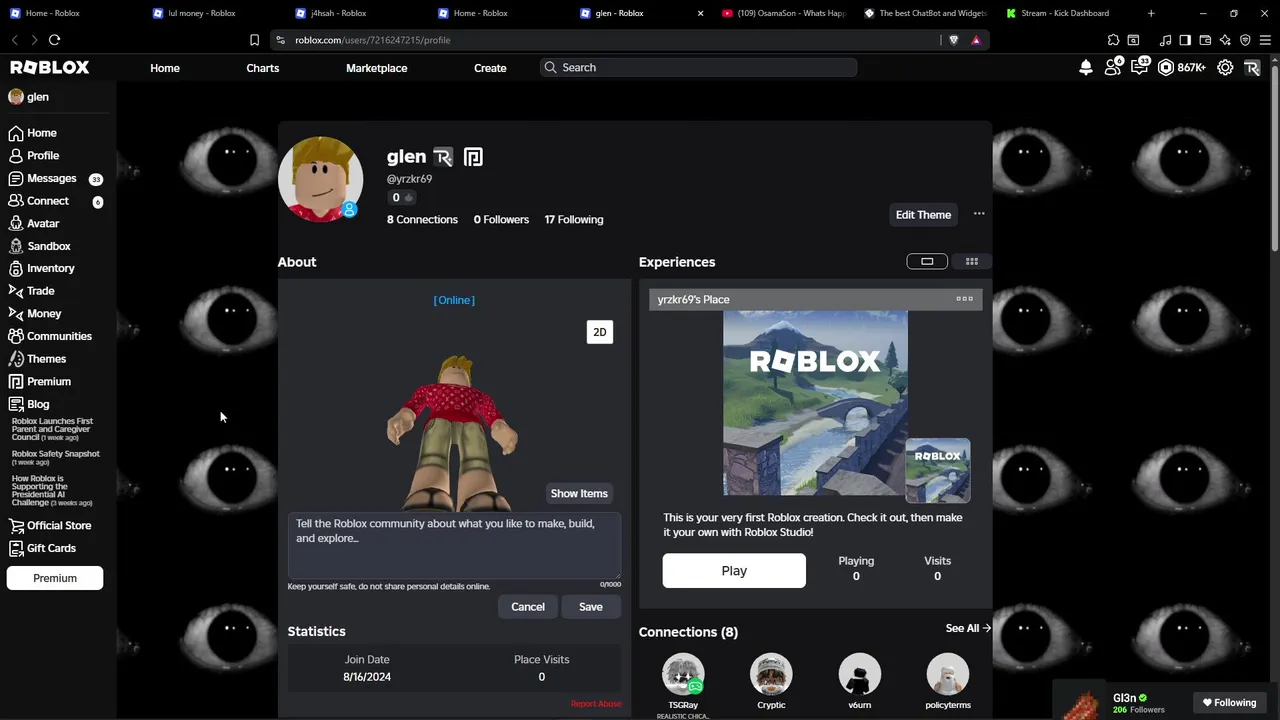Expand See All connections
Viewport: 1280px width, 720px height.
(x=968, y=628)
